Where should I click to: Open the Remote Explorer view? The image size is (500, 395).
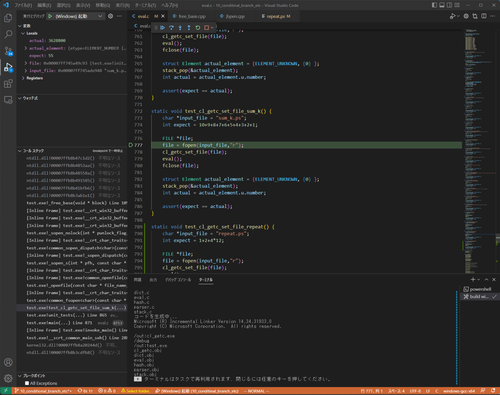point(8,100)
